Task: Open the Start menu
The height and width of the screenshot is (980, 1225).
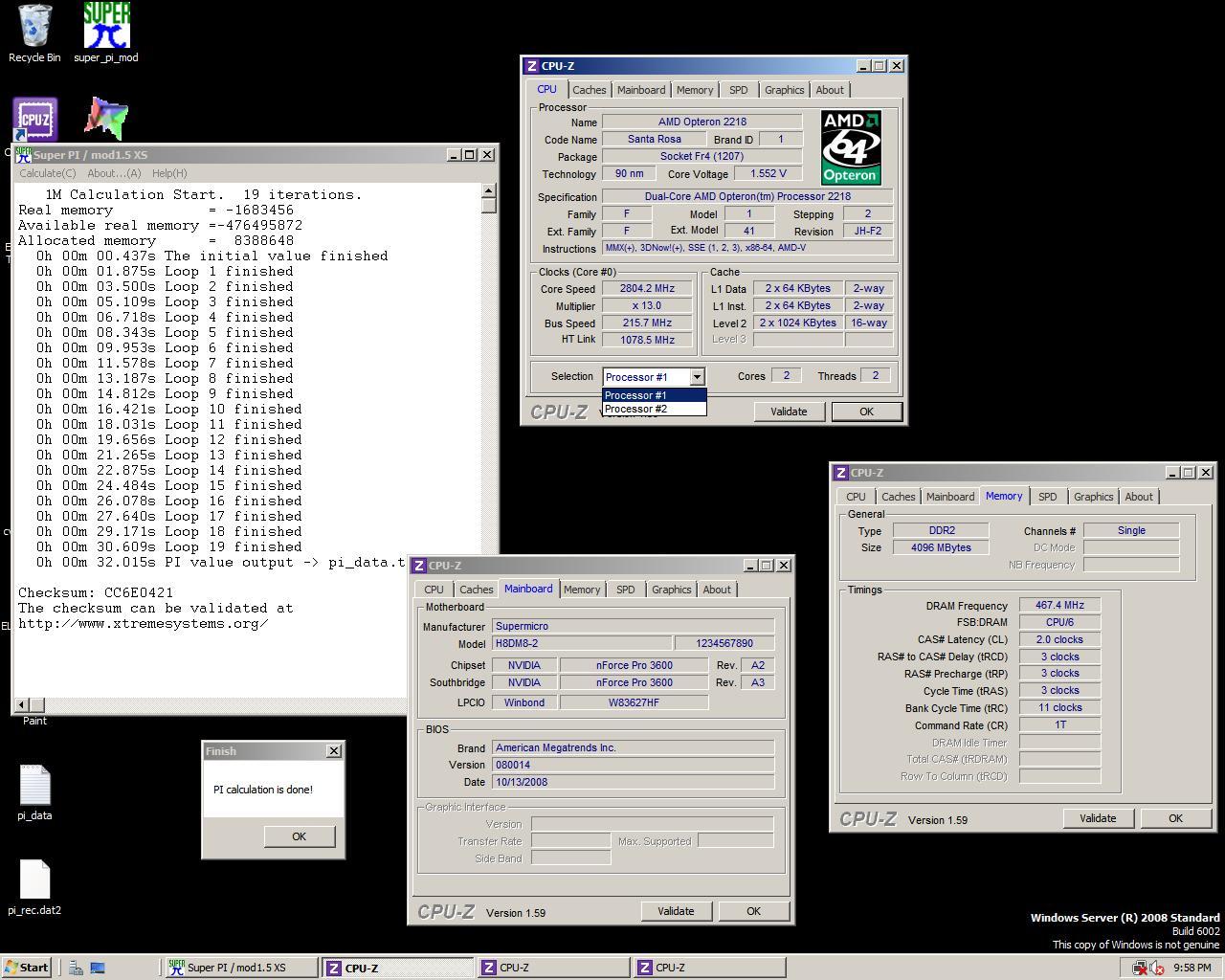Action: 27,968
